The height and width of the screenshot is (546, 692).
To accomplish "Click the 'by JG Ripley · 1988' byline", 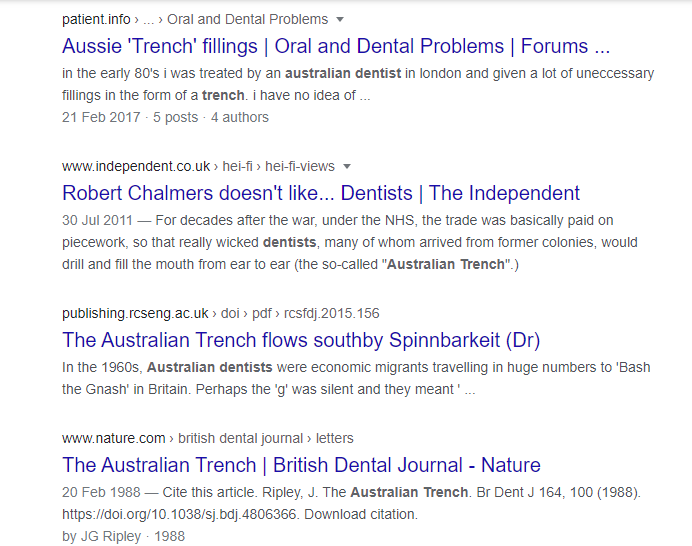I will coord(123,536).
